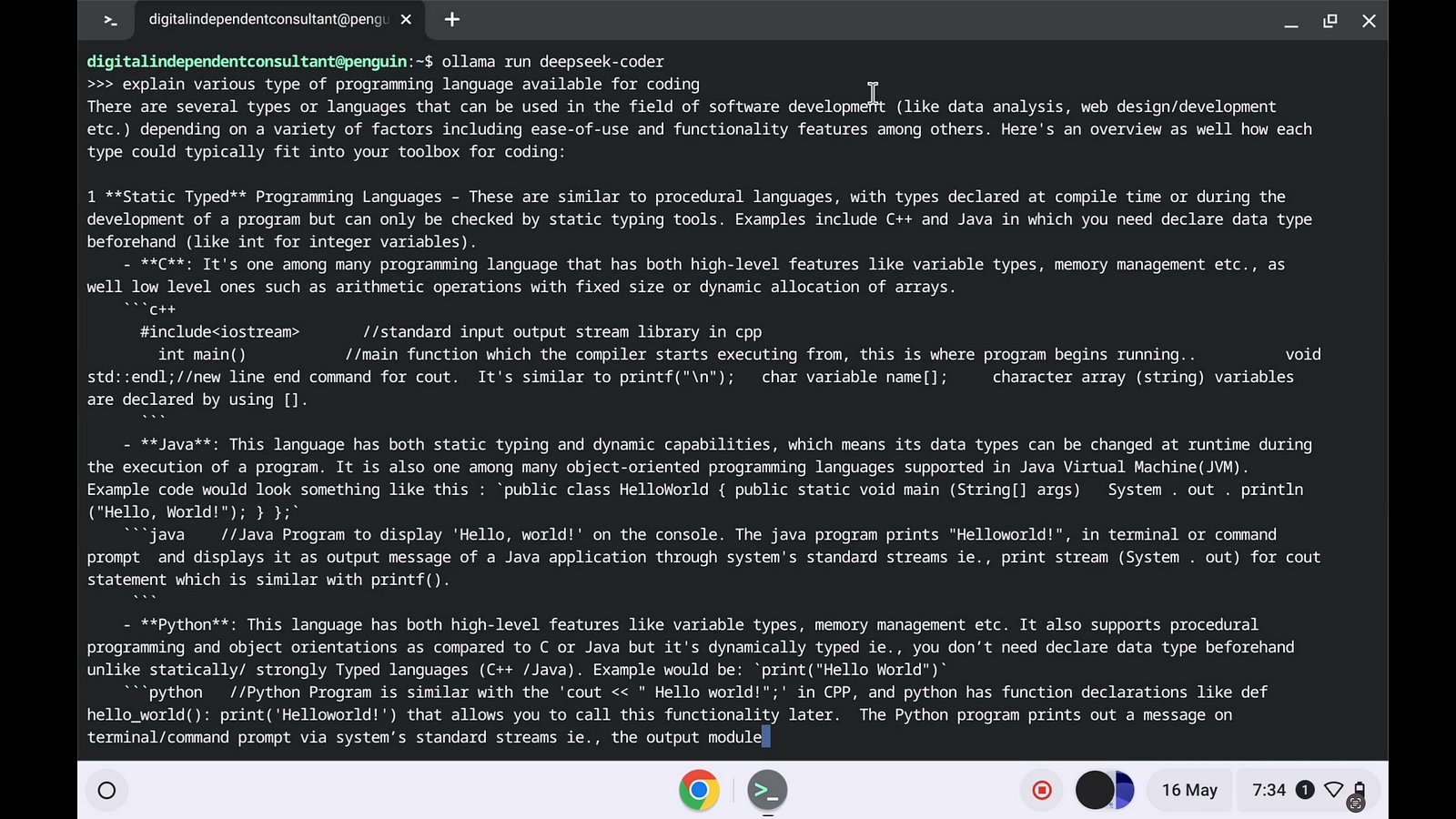This screenshot has height=819, width=1456.
Task: Click the notification count badge
Action: [1304, 790]
